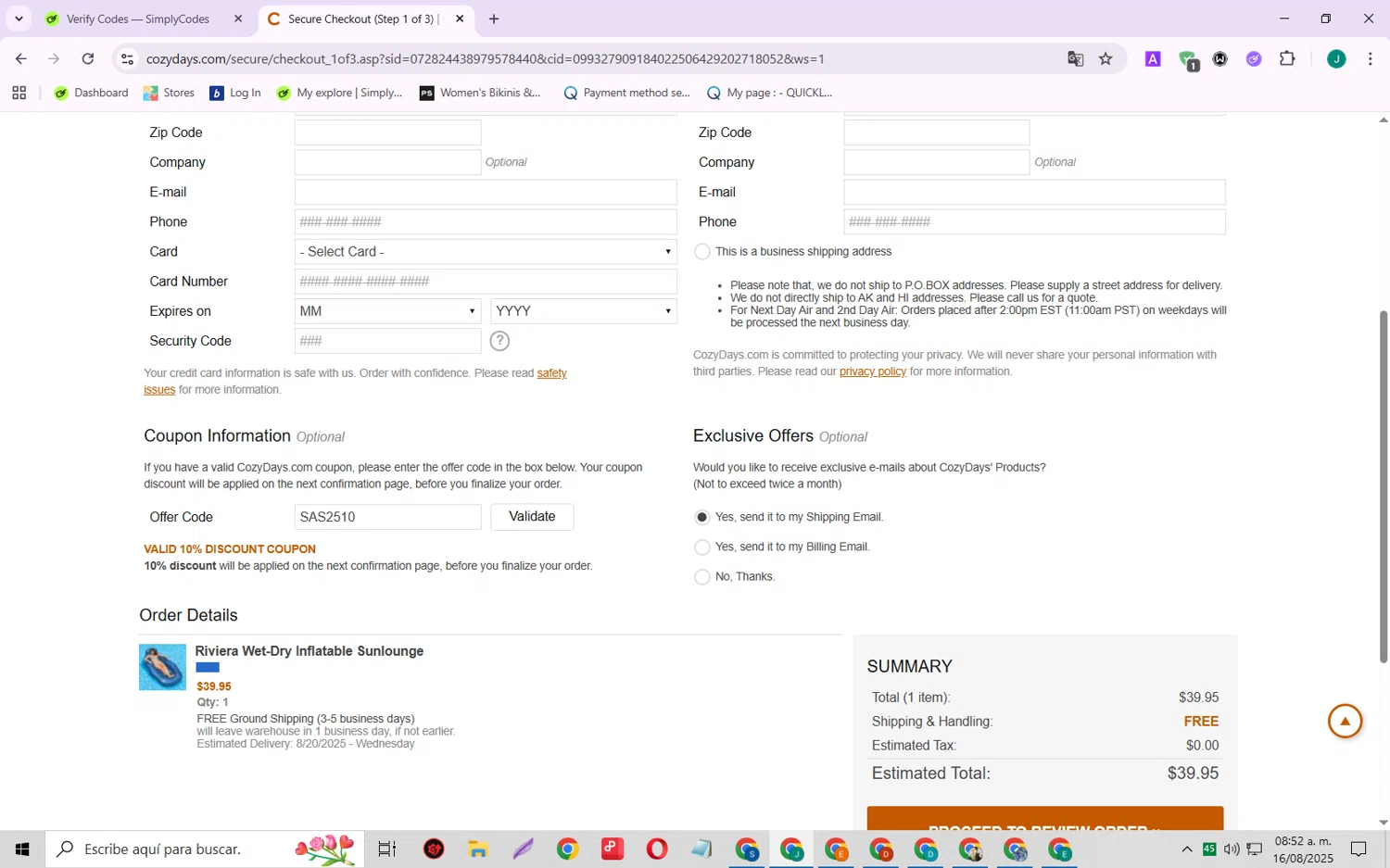This screenshot has height=868, width=1390.
Task: Click the 'Riviera Wet-Dry Inflatable Sunlounge' title
Action: pos(310,651)
